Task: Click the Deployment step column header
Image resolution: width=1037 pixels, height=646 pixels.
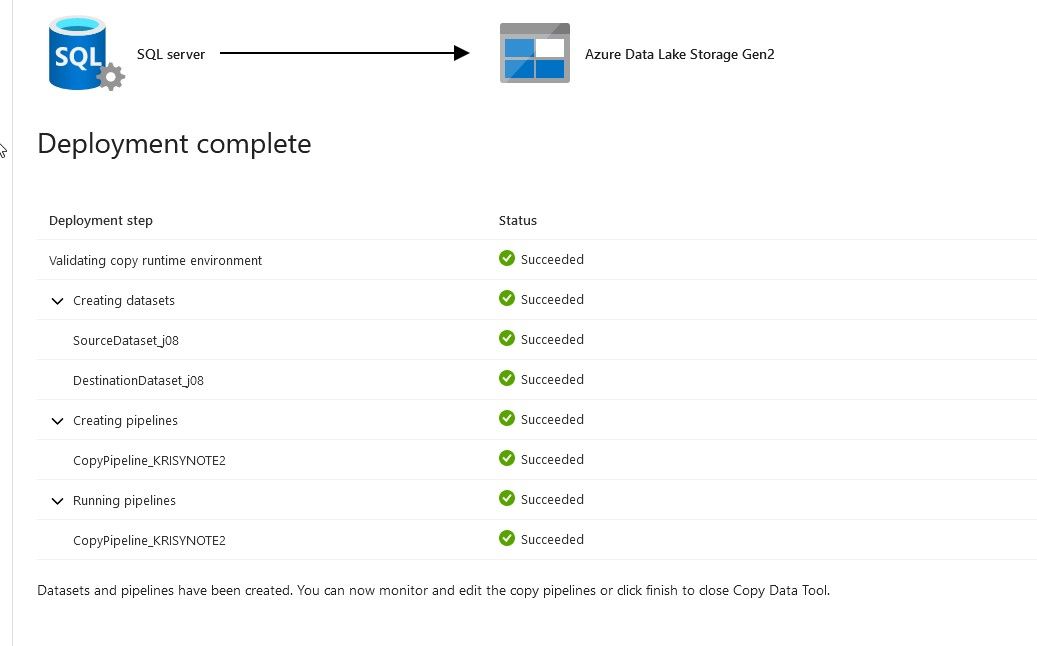Action: point(101,221)
